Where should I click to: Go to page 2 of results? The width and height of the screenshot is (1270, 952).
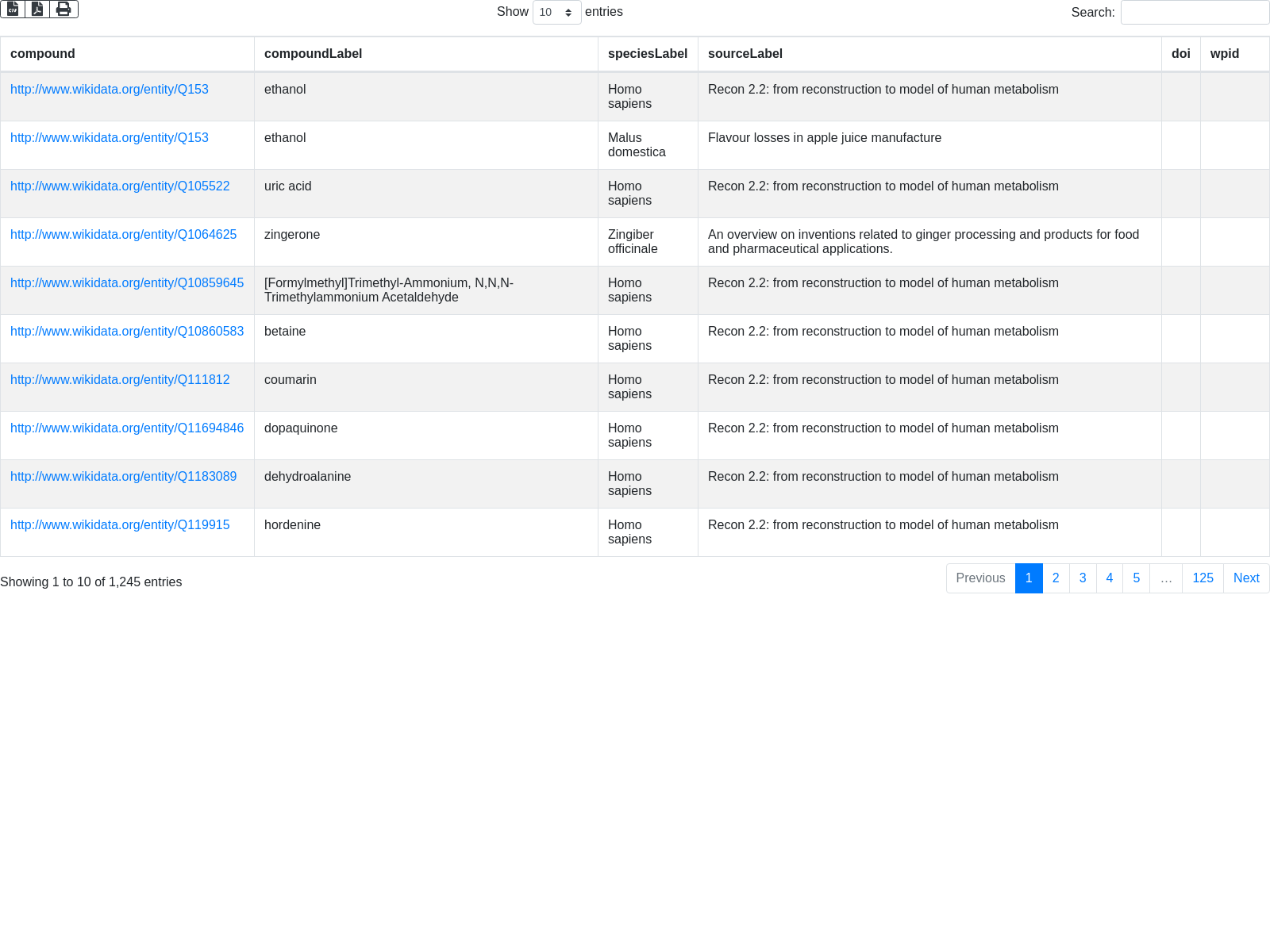pos(1056,578)
